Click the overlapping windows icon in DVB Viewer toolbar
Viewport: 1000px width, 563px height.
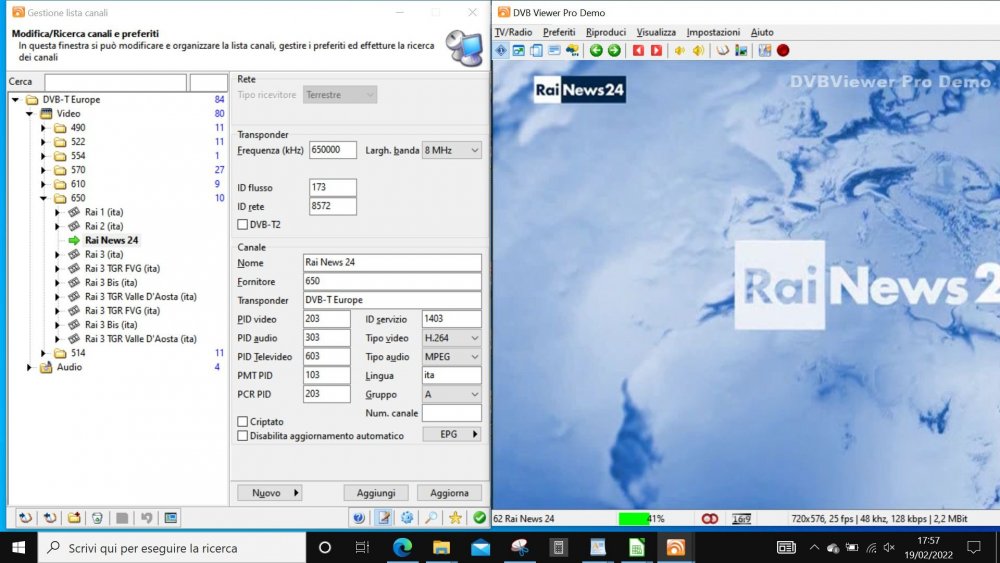[x=536, y=50]
